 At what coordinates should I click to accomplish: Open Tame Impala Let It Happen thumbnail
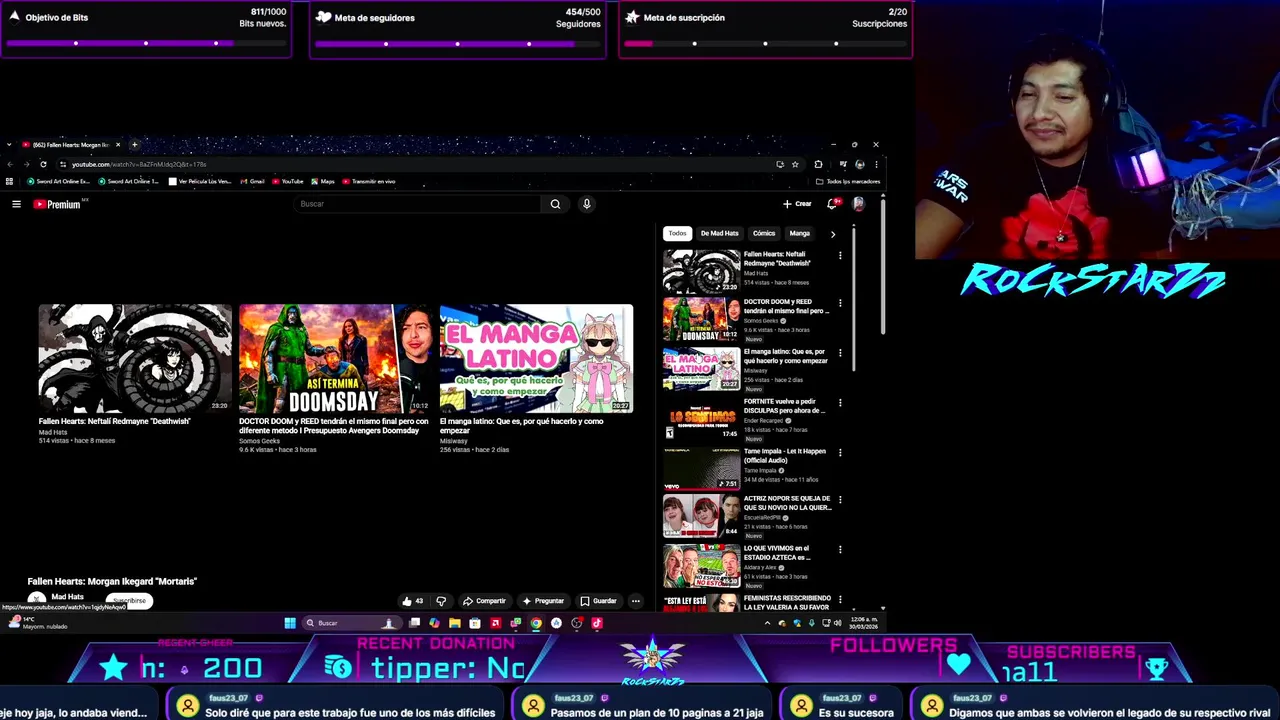click(x=702, y=468)
